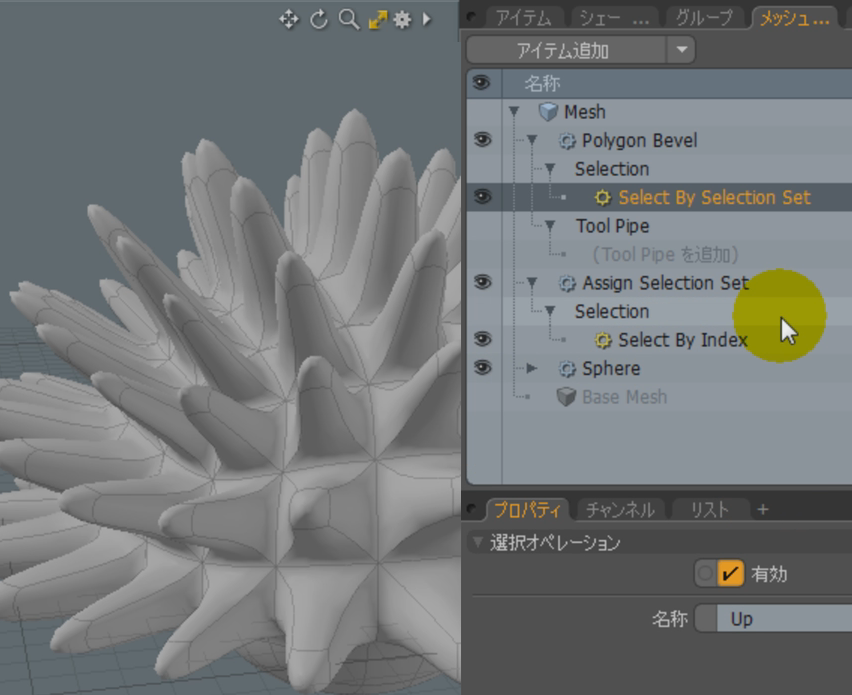Select the Base Mesh item

pyautogui.click(x=623, y=397)
